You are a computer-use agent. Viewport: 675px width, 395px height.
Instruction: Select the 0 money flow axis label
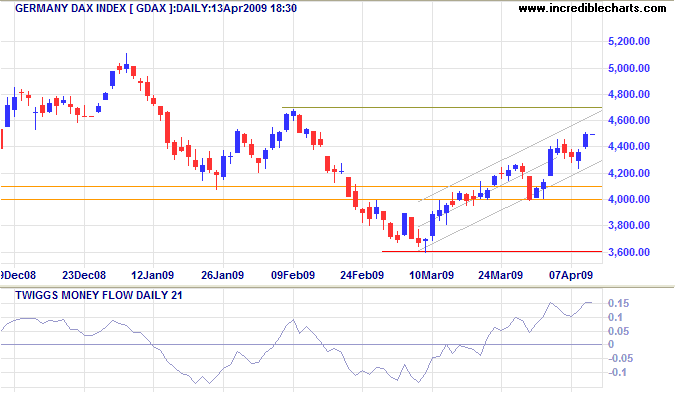611,345
